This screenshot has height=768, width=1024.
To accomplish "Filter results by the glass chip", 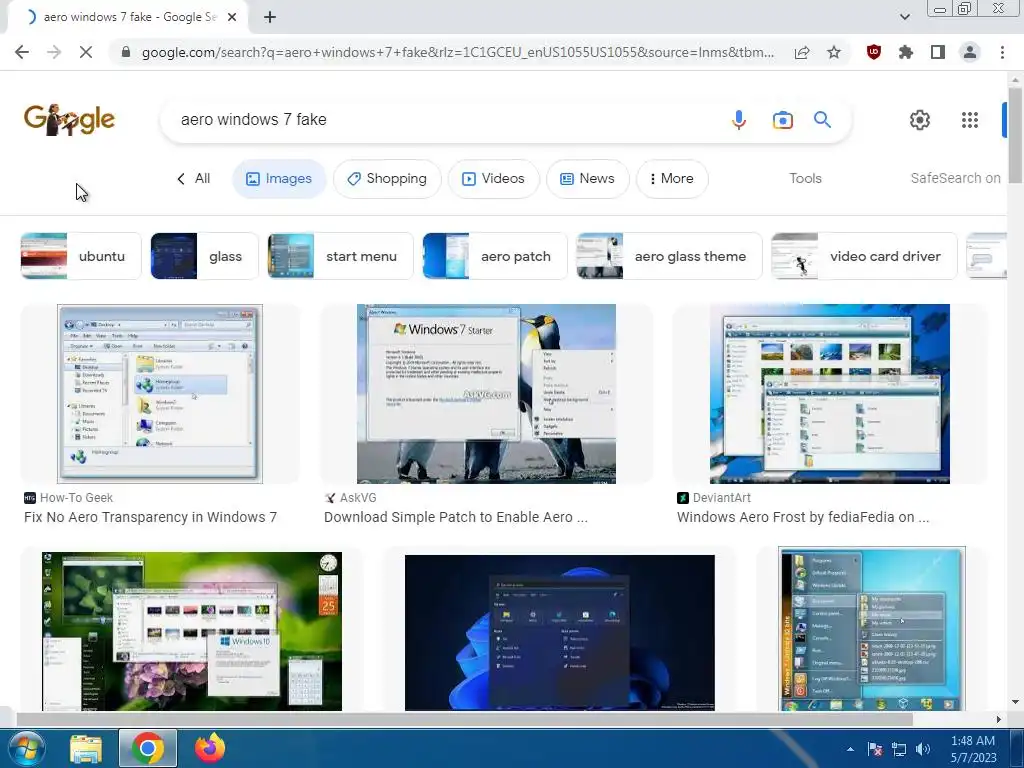I will point(204,256).
